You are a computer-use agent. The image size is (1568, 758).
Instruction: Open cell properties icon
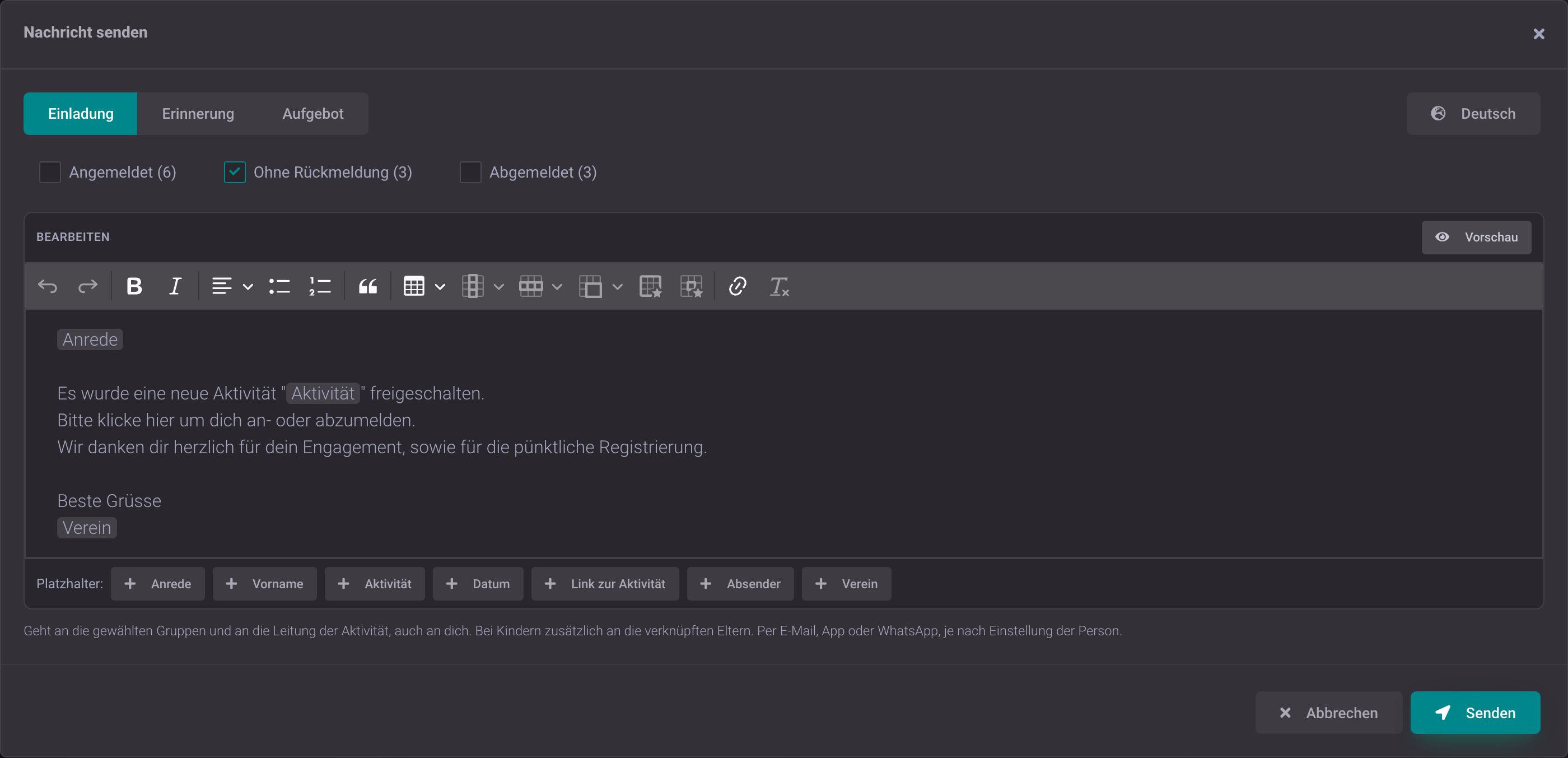(x=692, y=286)
